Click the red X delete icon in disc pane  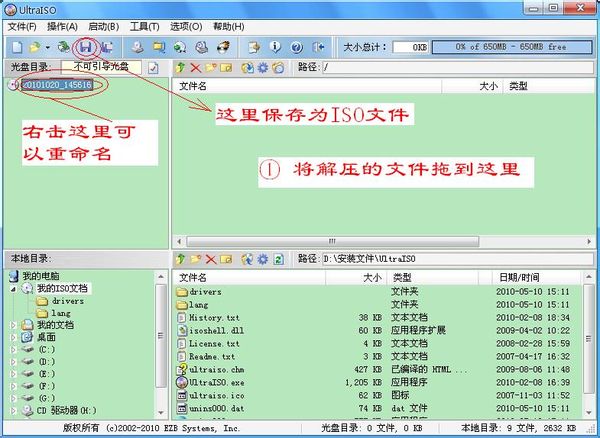pos(196,68)
